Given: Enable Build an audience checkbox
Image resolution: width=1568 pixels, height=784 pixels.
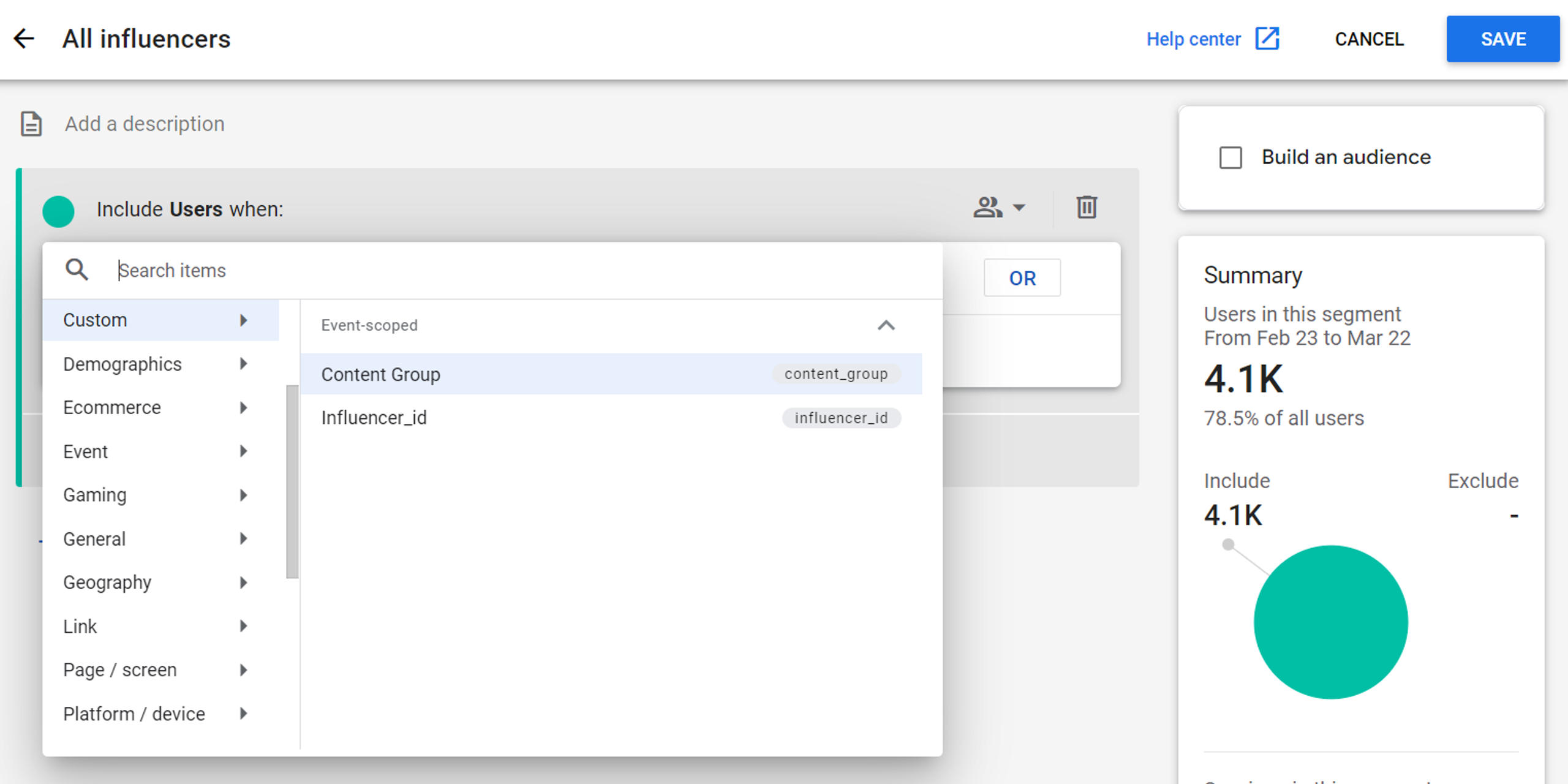Looking at the screenshot, I should [x=1231, y=157].
